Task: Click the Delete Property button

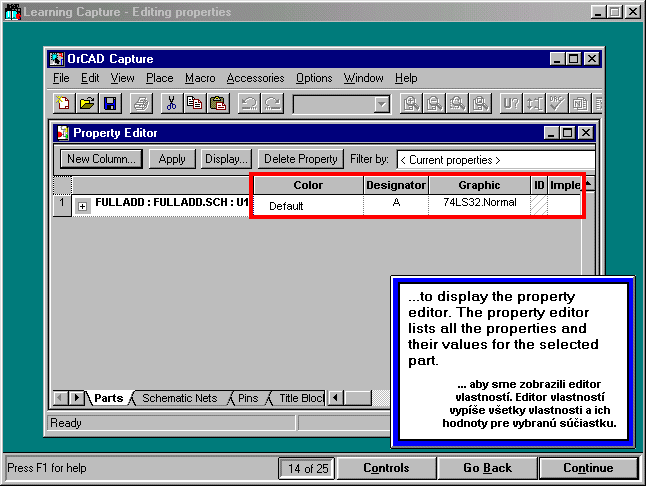Action: tap(300, 159)
